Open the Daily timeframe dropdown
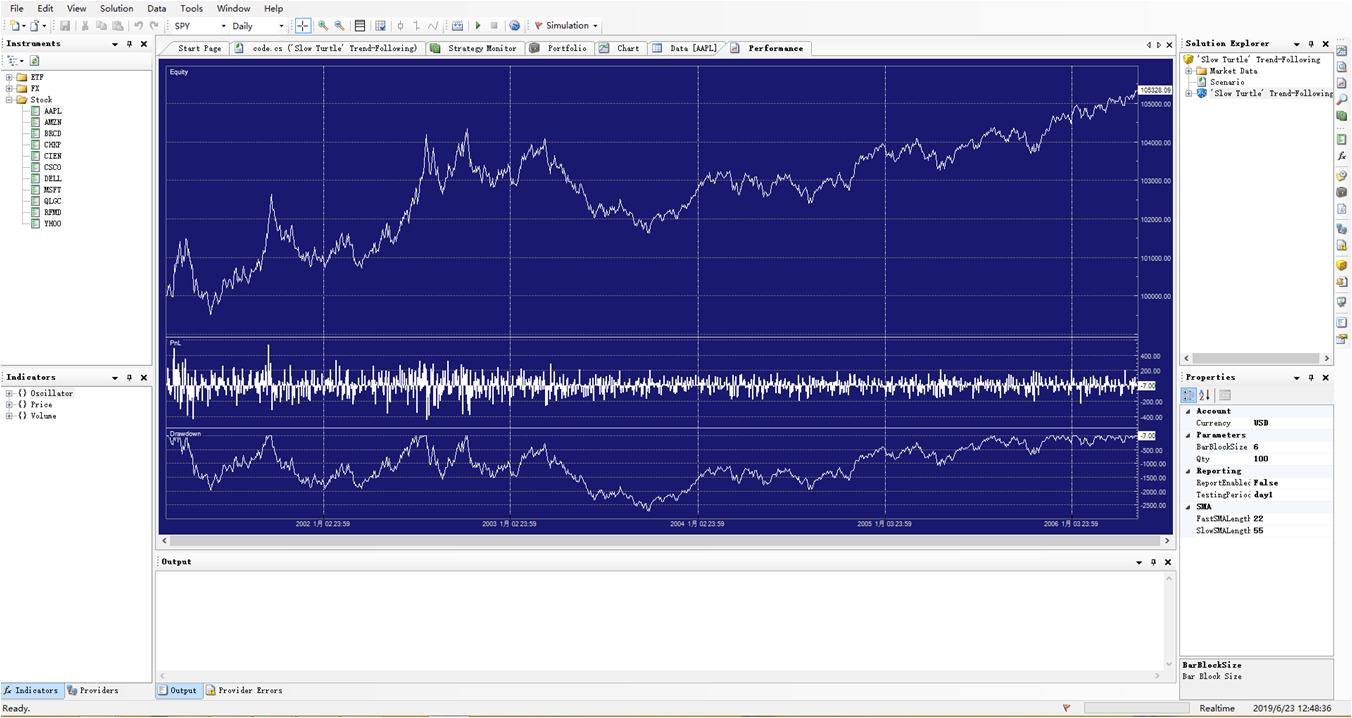Image resolution: width=1352 pixels, height=718 pixels. 282,26
